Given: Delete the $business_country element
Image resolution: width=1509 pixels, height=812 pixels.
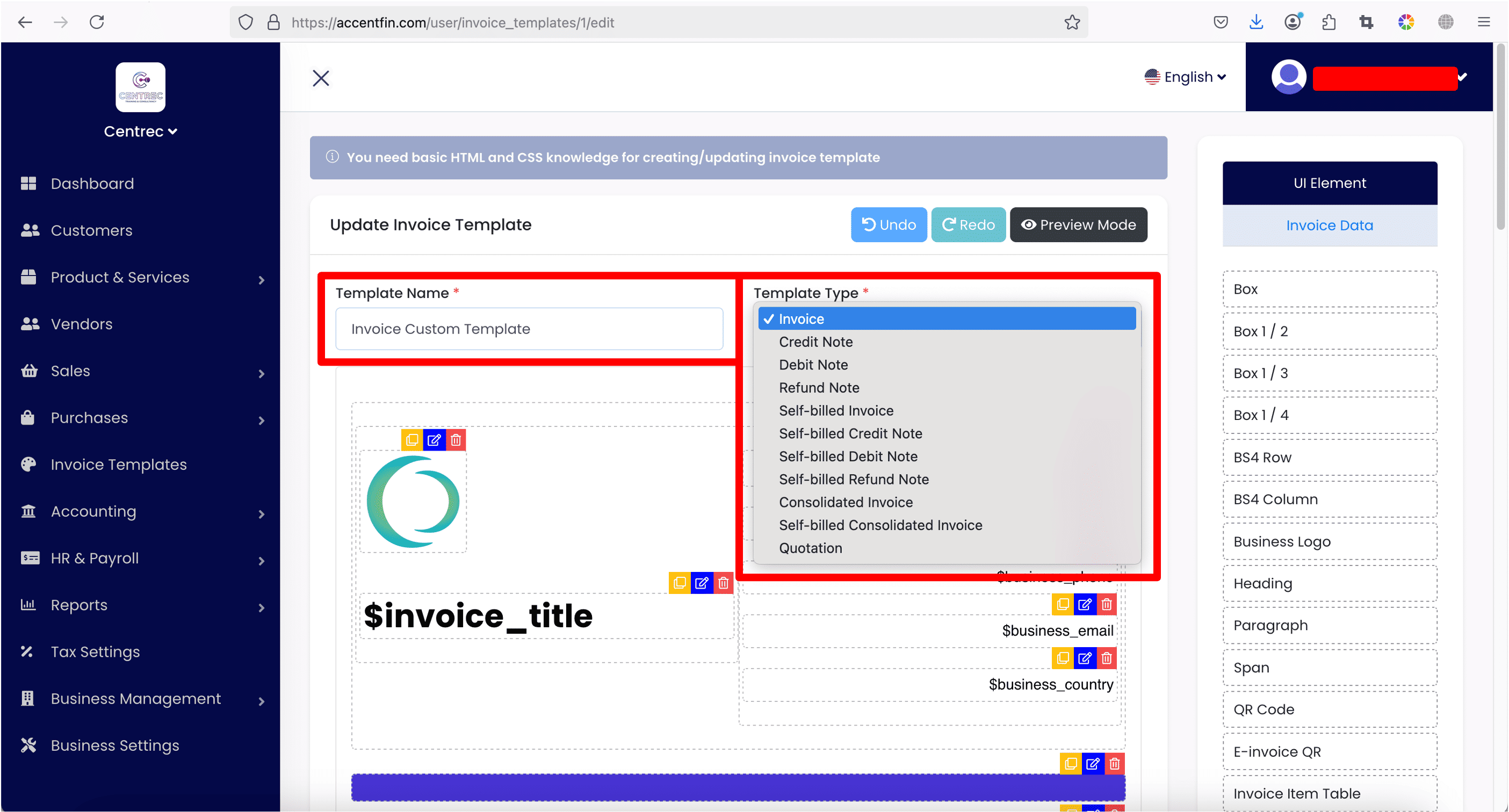Looking at the screenshot, I should click(x=1106, y=658).
